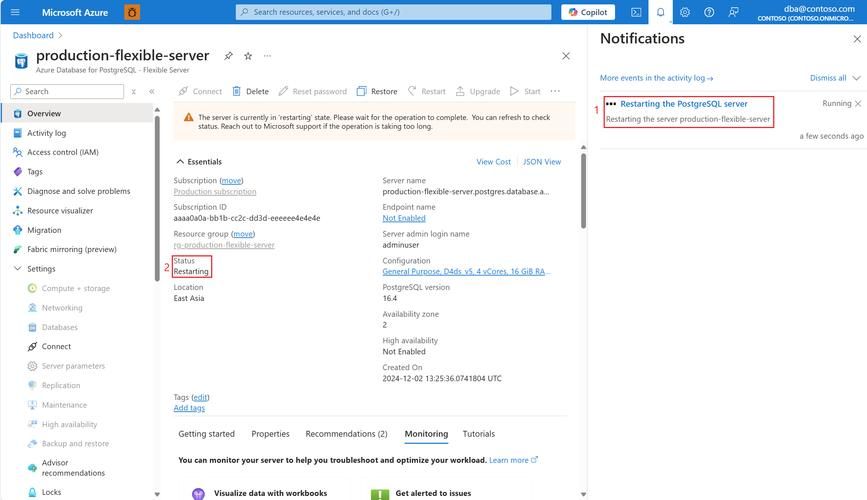Screen dimensions: 867x500
Task: Click the sidebar Search input field
Action: 70,91
